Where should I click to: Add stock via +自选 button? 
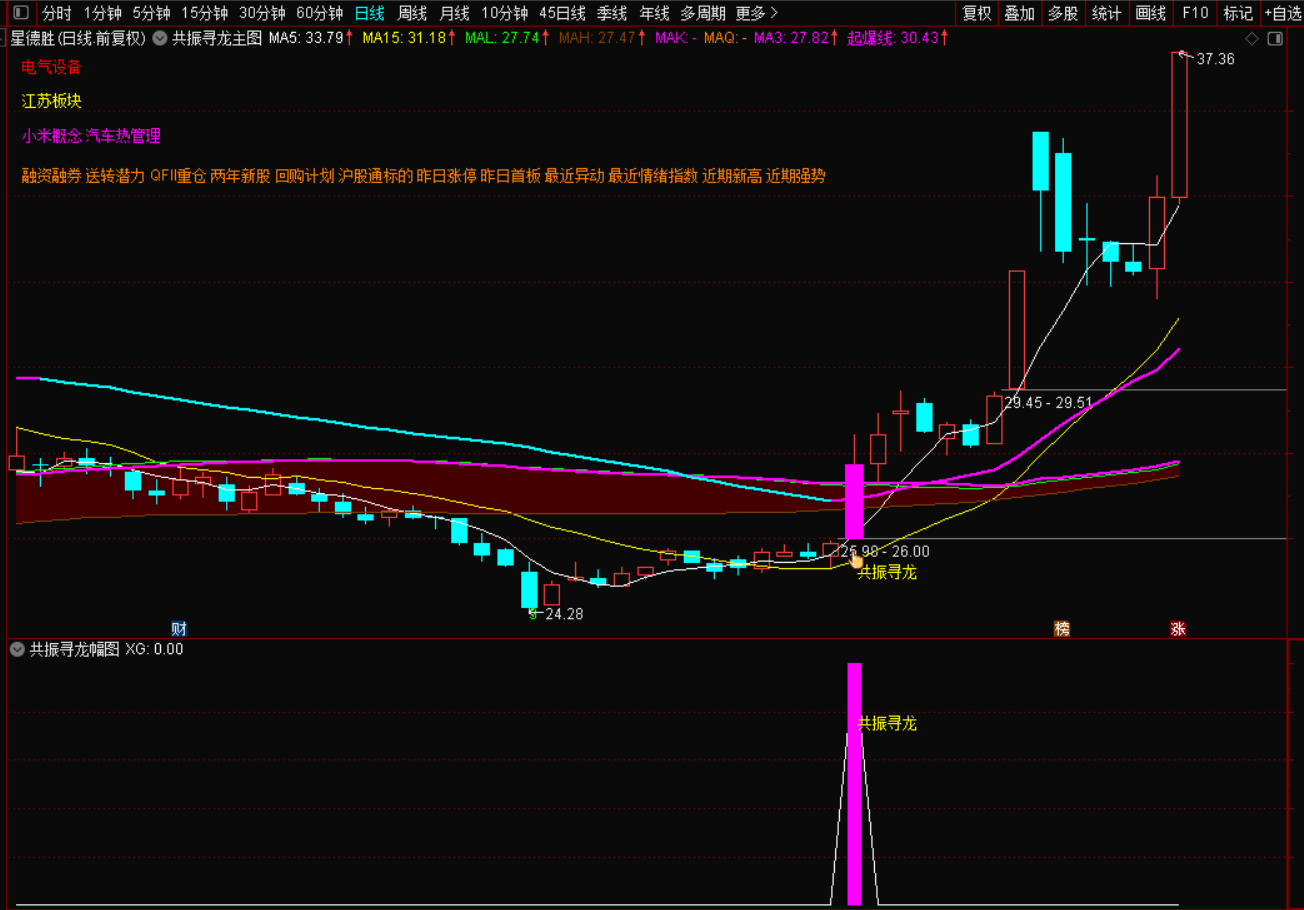[x=1281, y=13]
